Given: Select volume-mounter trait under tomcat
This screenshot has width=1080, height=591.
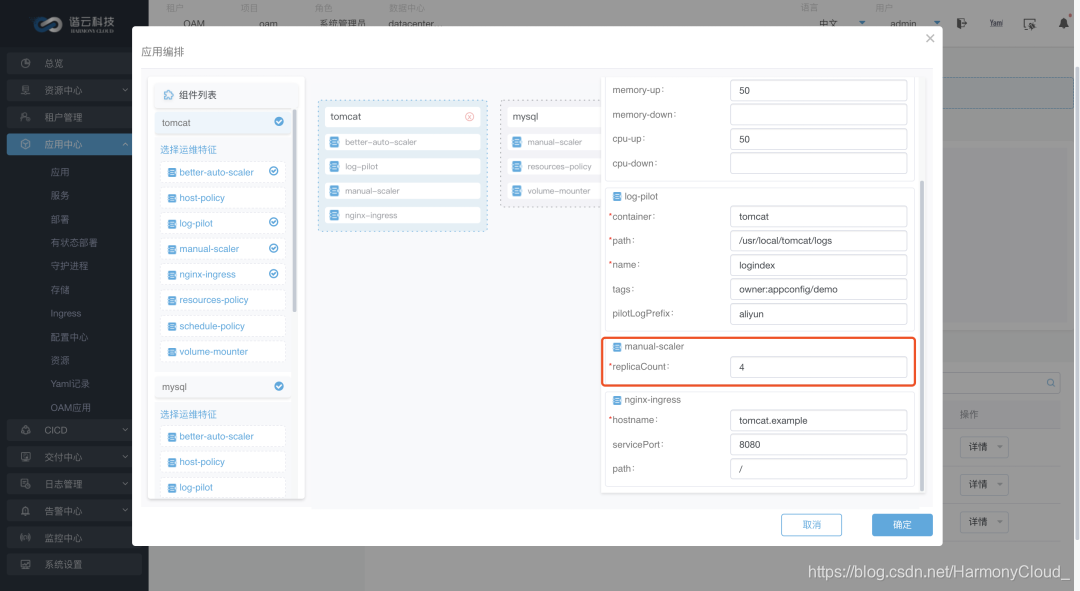Looking at the screenshot, I should (223, 352).
